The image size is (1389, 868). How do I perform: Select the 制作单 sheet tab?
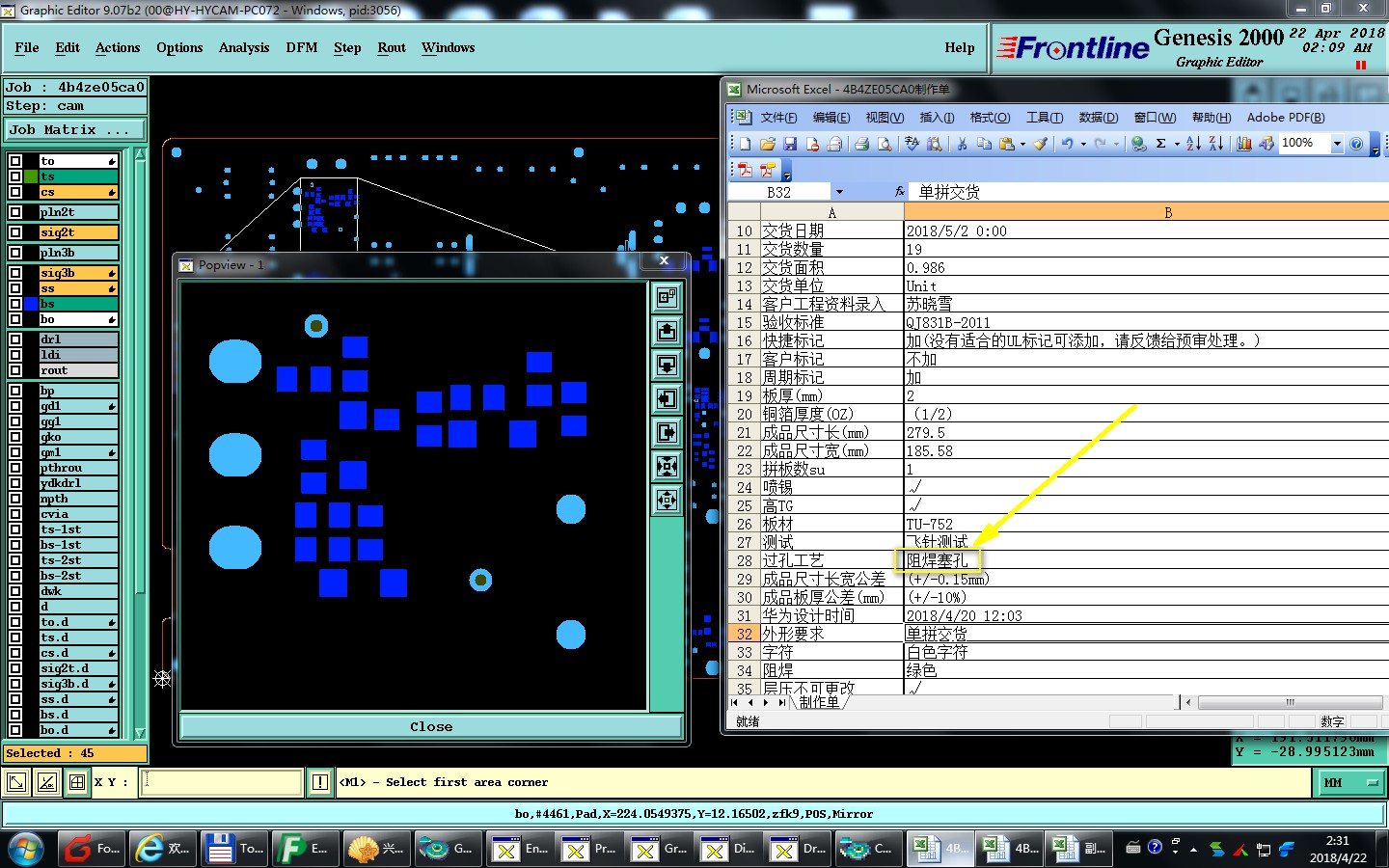point(819,702)
